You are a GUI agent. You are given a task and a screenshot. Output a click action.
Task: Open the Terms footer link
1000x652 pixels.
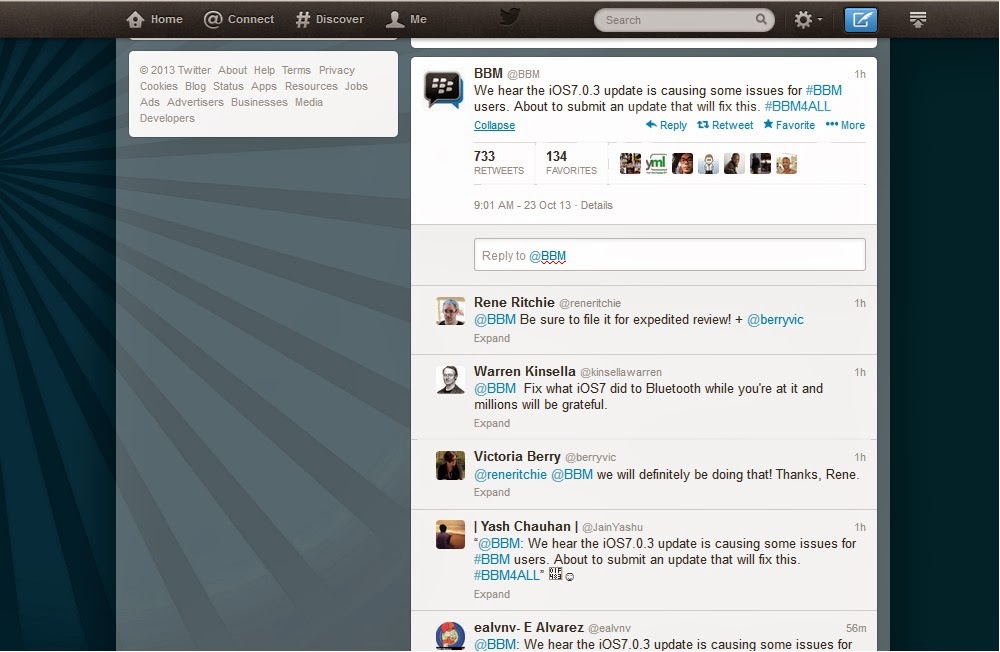(296, 70)
